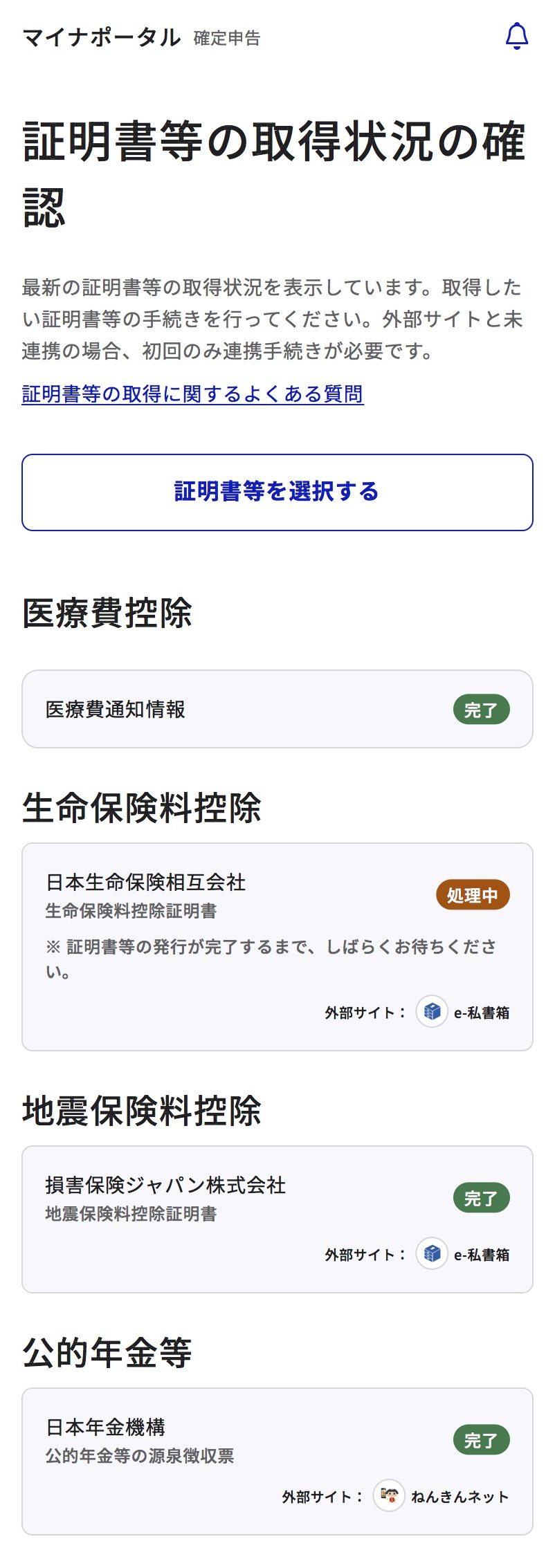Image resolution: width=555 pixels, height=1568 pixels.
Task: Click the 処理中 status badge
Action: pyautogui.click(x=473, y=895)
